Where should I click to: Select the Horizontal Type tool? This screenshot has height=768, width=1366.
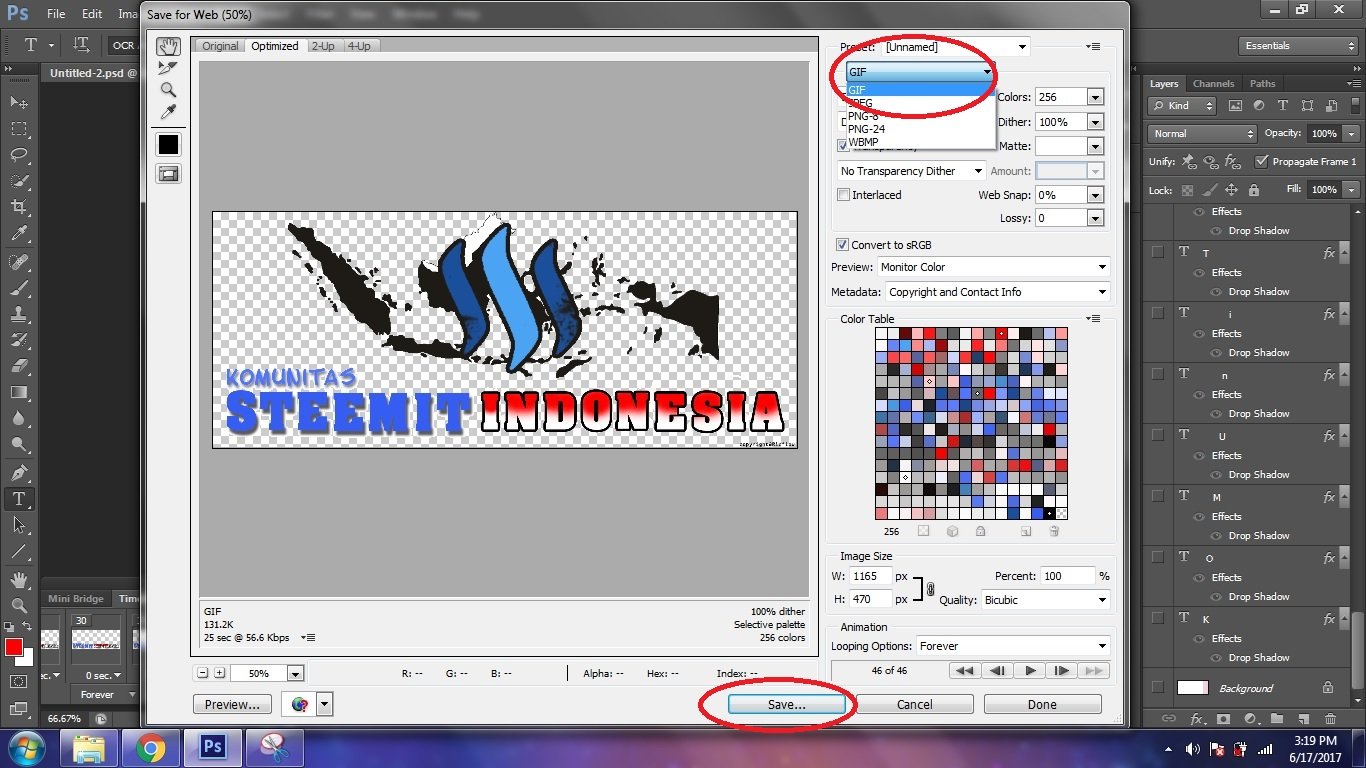click(x=19, y=498)
